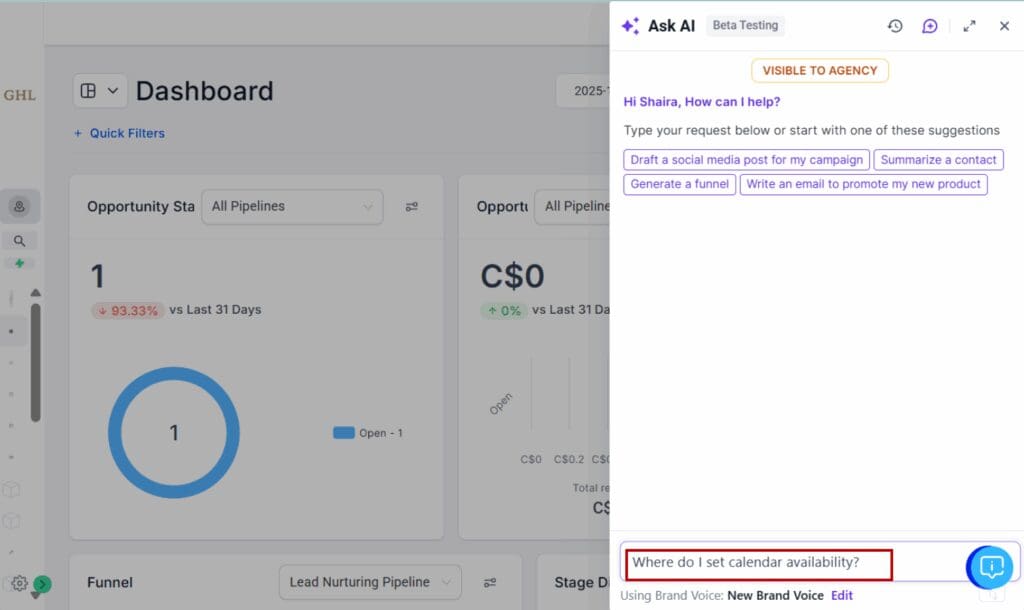Expand the Ask AI panel to fullscreen
1024x610 pixels.
[968, 26]
